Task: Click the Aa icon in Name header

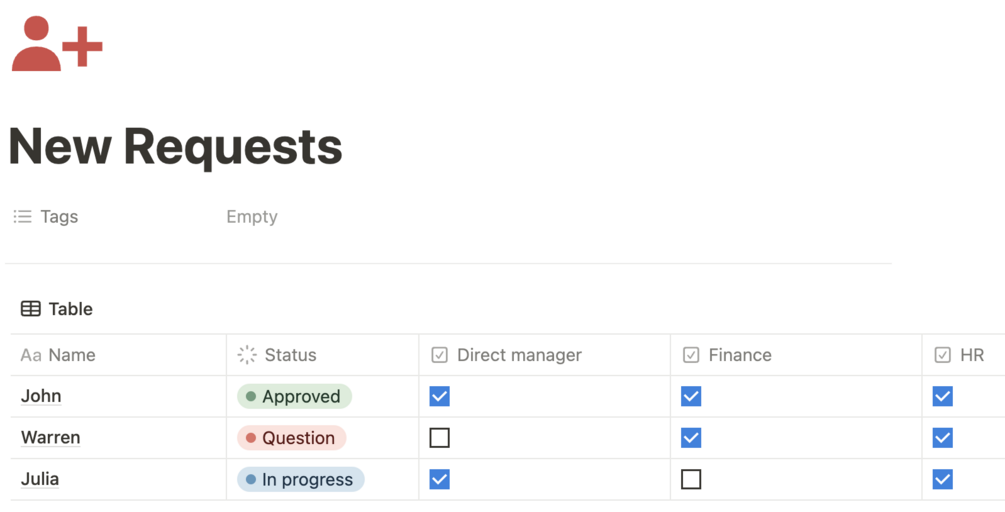Action: tap(31, 355)
